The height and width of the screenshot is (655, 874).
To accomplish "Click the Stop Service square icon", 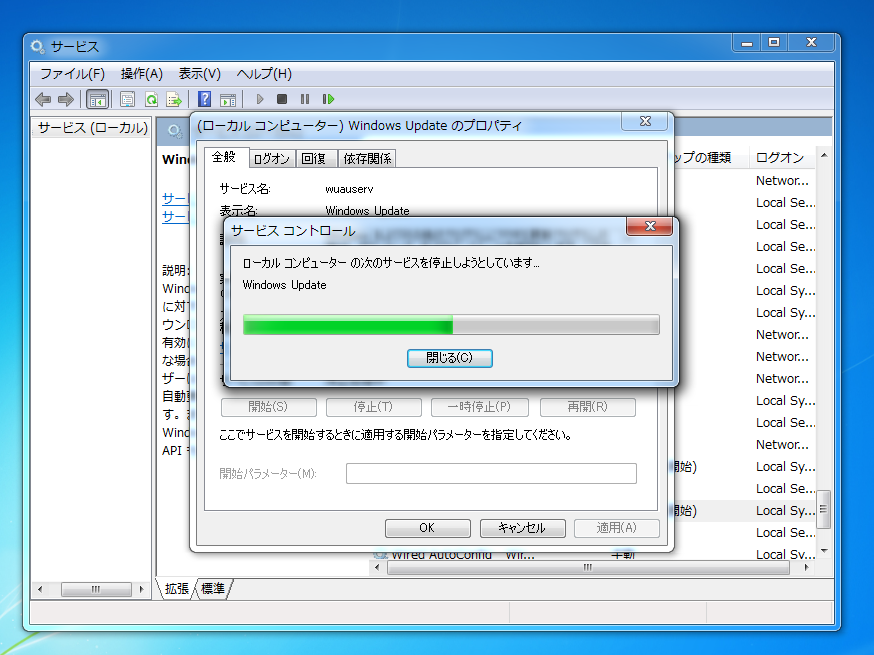I will coord(282,99).
